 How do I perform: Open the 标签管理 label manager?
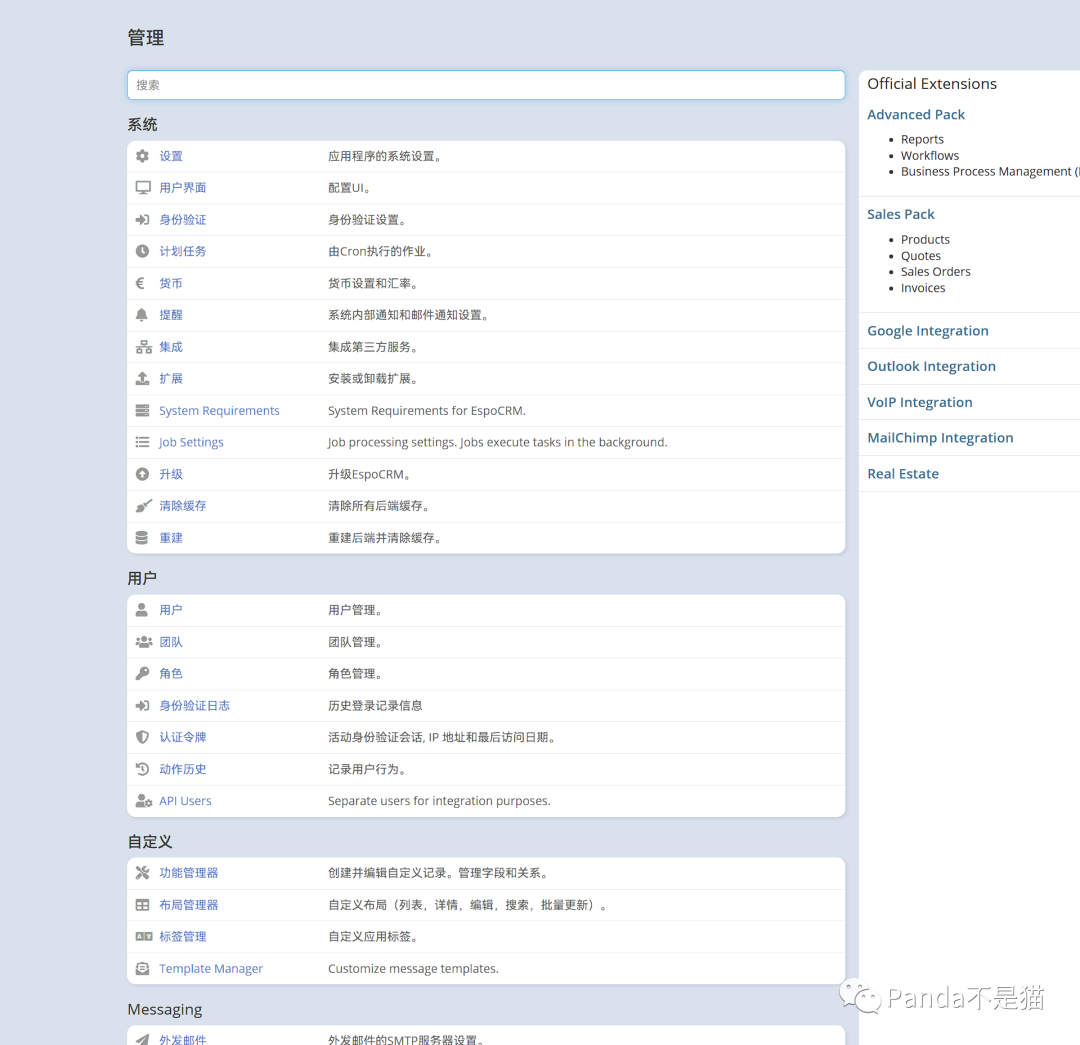tap(183, 937)
